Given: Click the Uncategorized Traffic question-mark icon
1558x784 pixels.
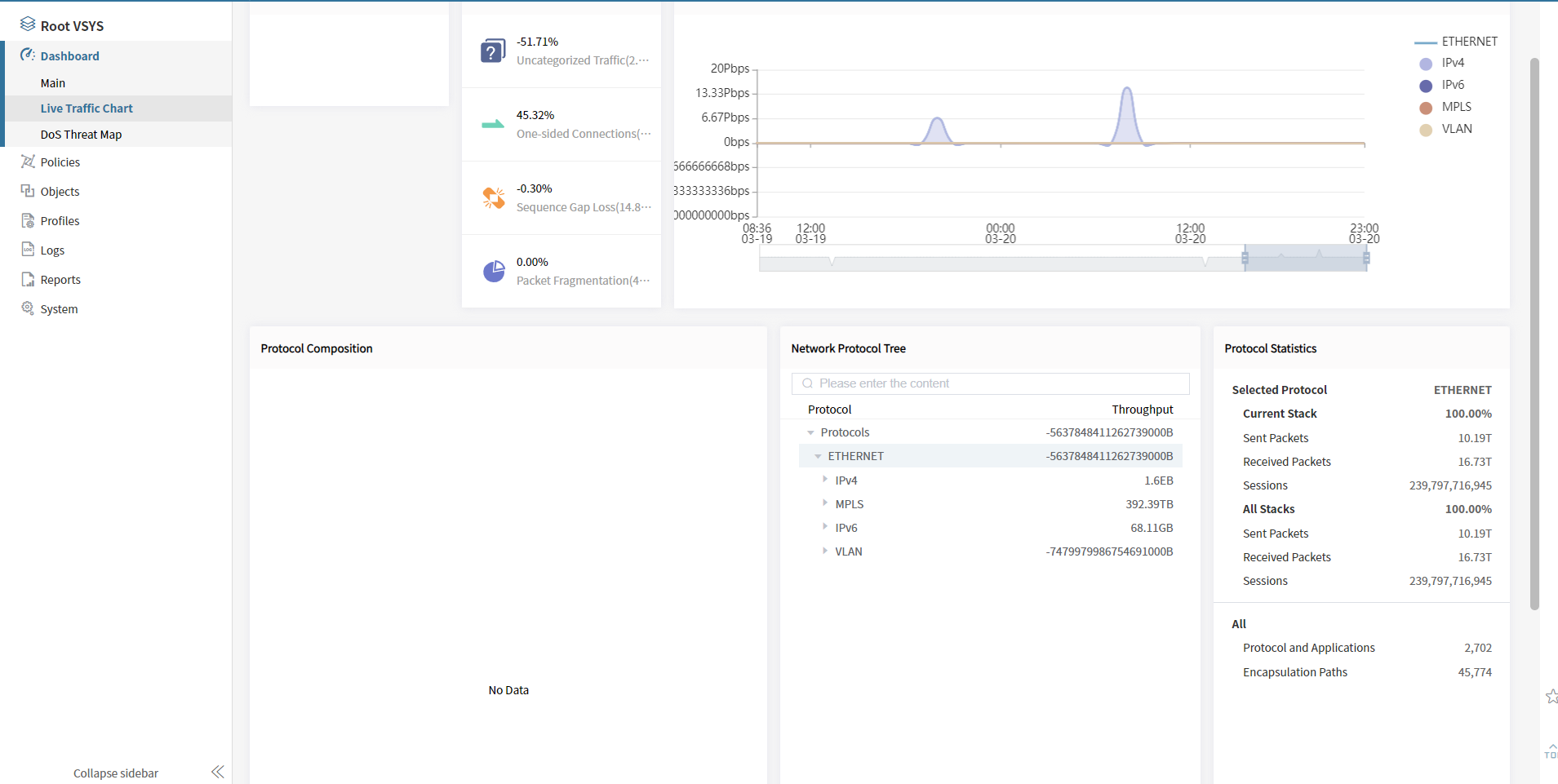Looking at the screenshot, I should pos(493,51).
